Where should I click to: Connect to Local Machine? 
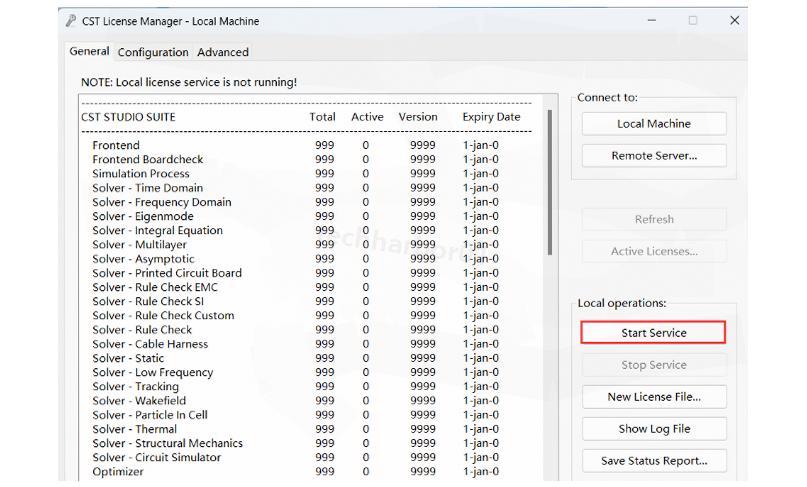point(653,124)
